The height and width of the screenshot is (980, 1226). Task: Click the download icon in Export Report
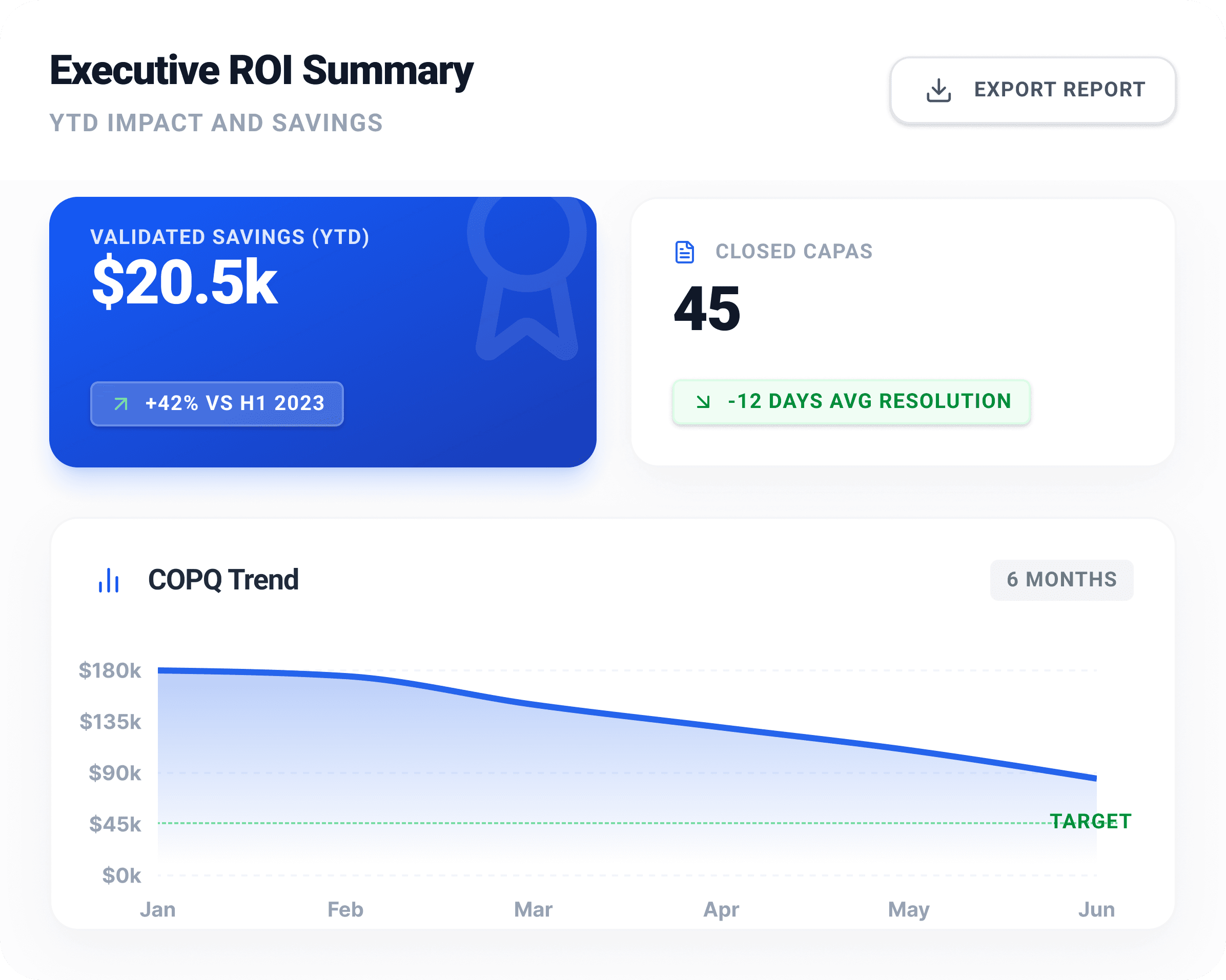(938, 90)
